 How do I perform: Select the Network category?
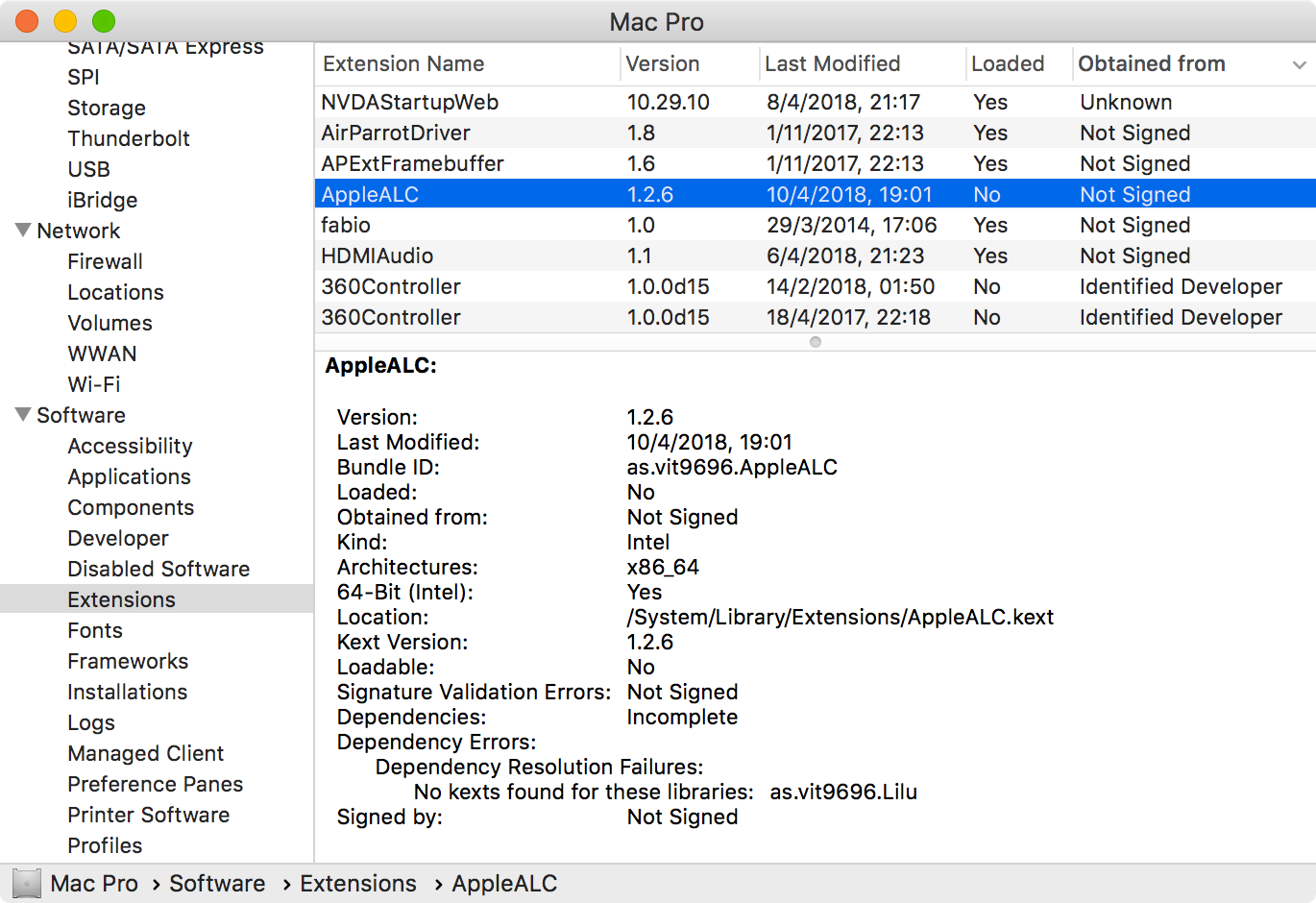[79, 231]
